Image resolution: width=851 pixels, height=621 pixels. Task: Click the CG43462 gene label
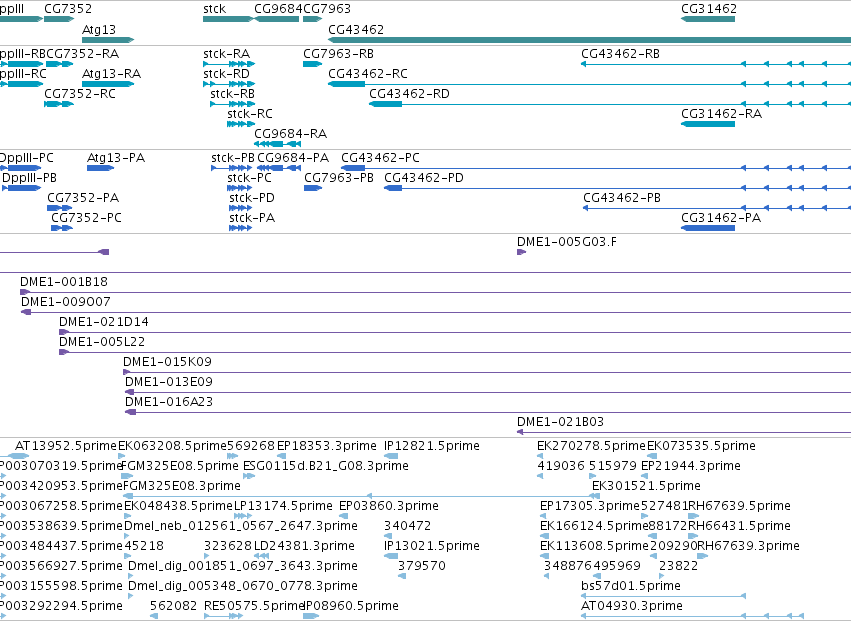(356, 29)
